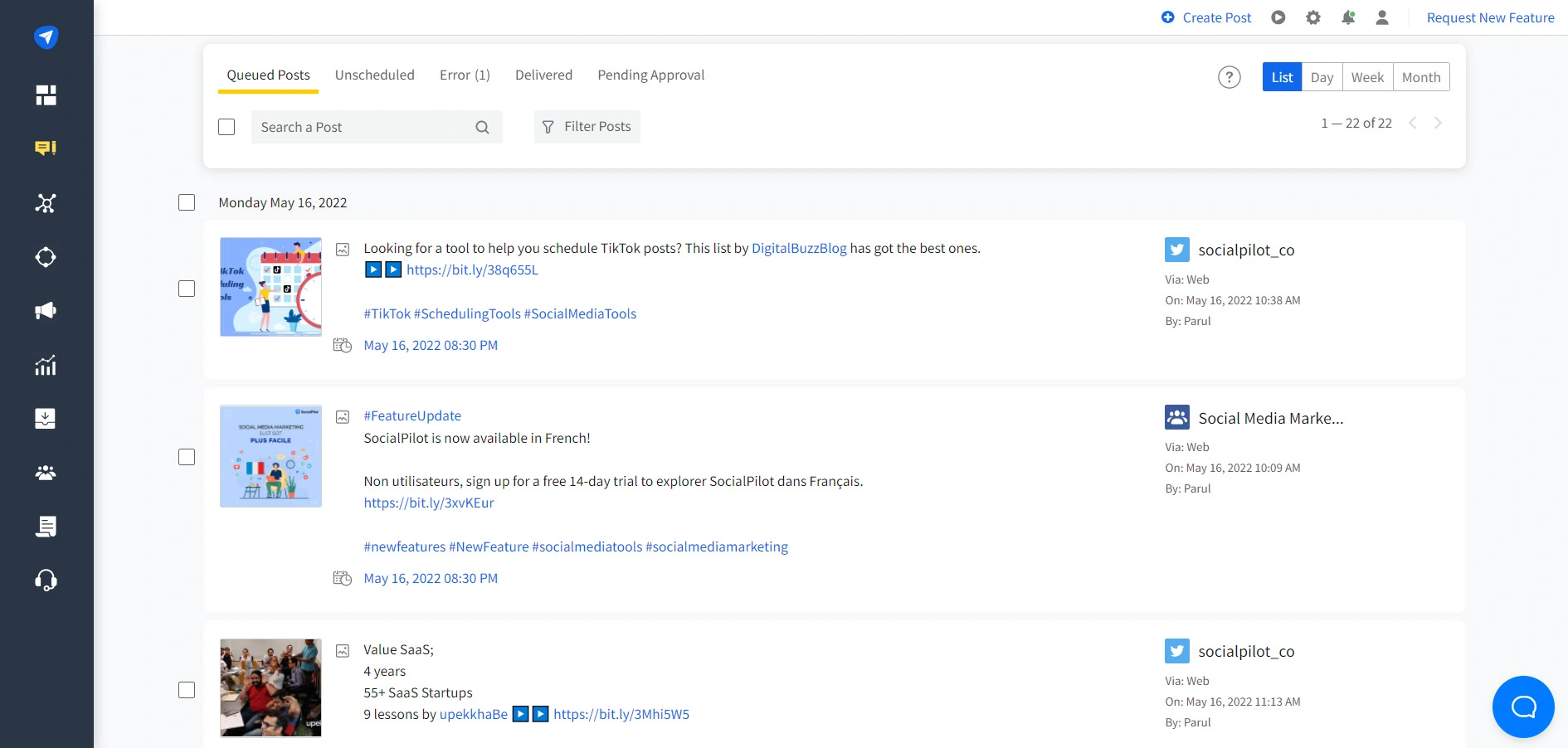Click the help question mark icon

[x=1230, y=77]
